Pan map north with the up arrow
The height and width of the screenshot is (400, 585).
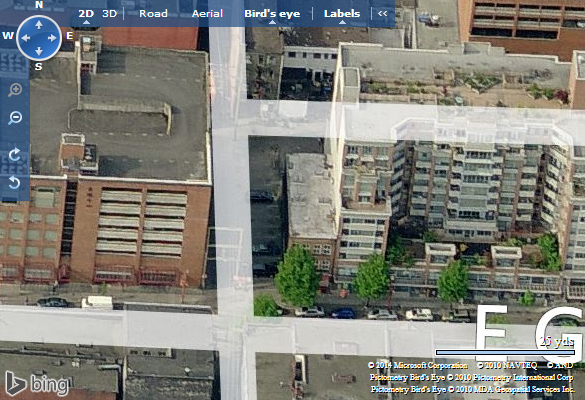pos(39,25)
